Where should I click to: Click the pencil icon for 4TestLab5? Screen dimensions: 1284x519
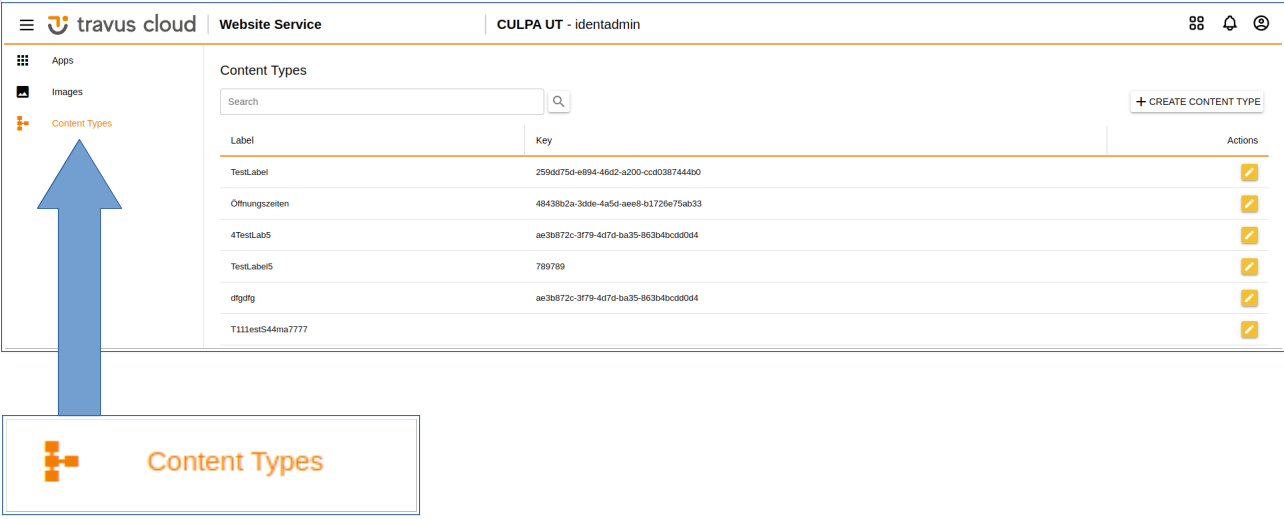tap(1249, 235)
